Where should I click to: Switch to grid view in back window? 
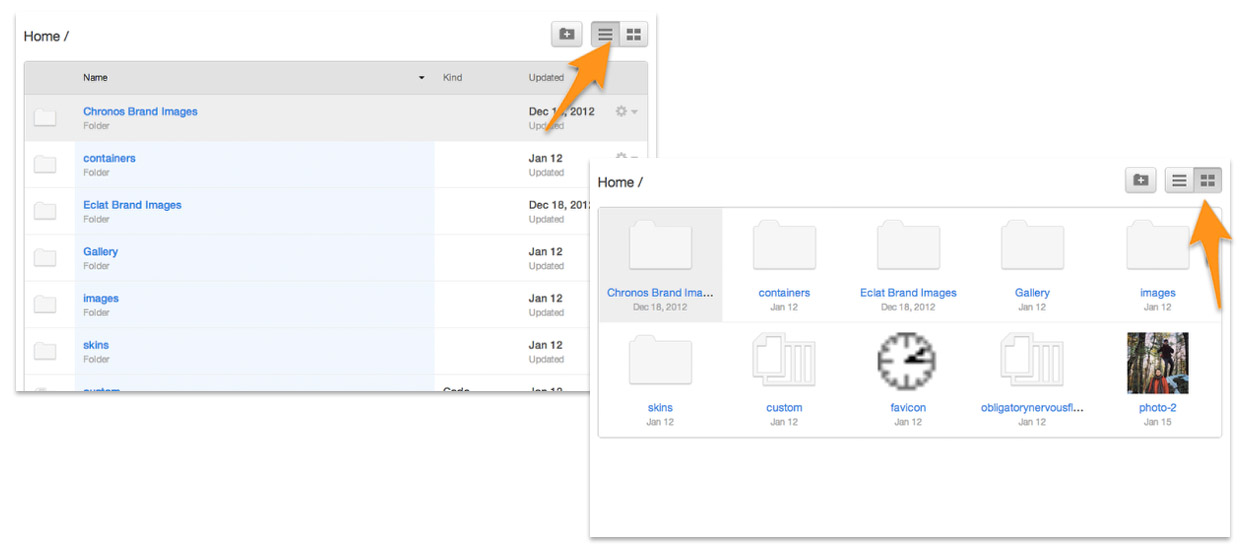[x=633, y=34]
